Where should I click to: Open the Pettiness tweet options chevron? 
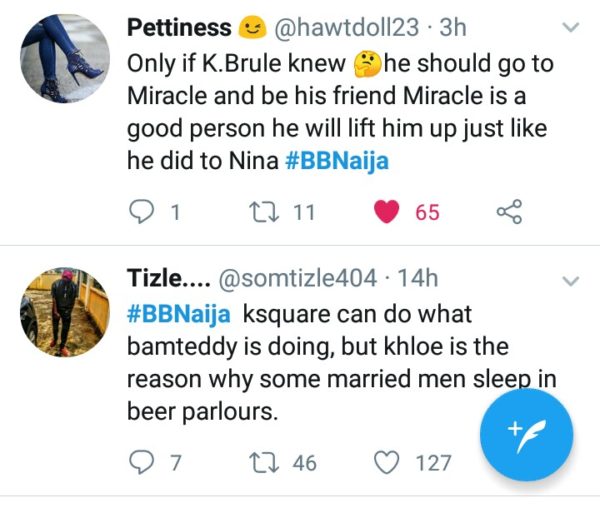[x=571, y=28]
